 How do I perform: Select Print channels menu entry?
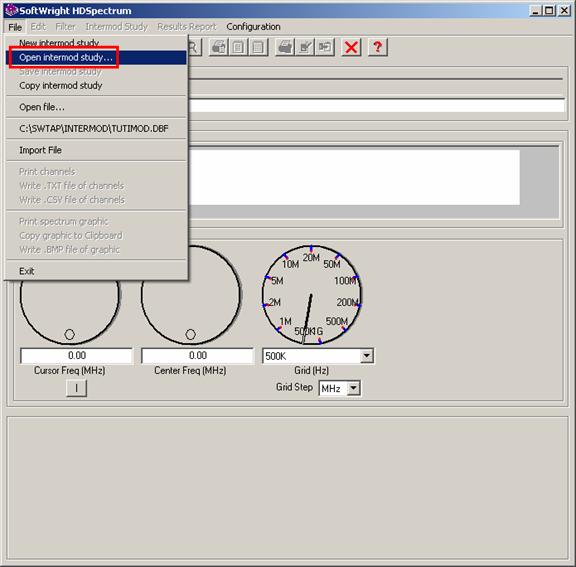coord(96,171)
